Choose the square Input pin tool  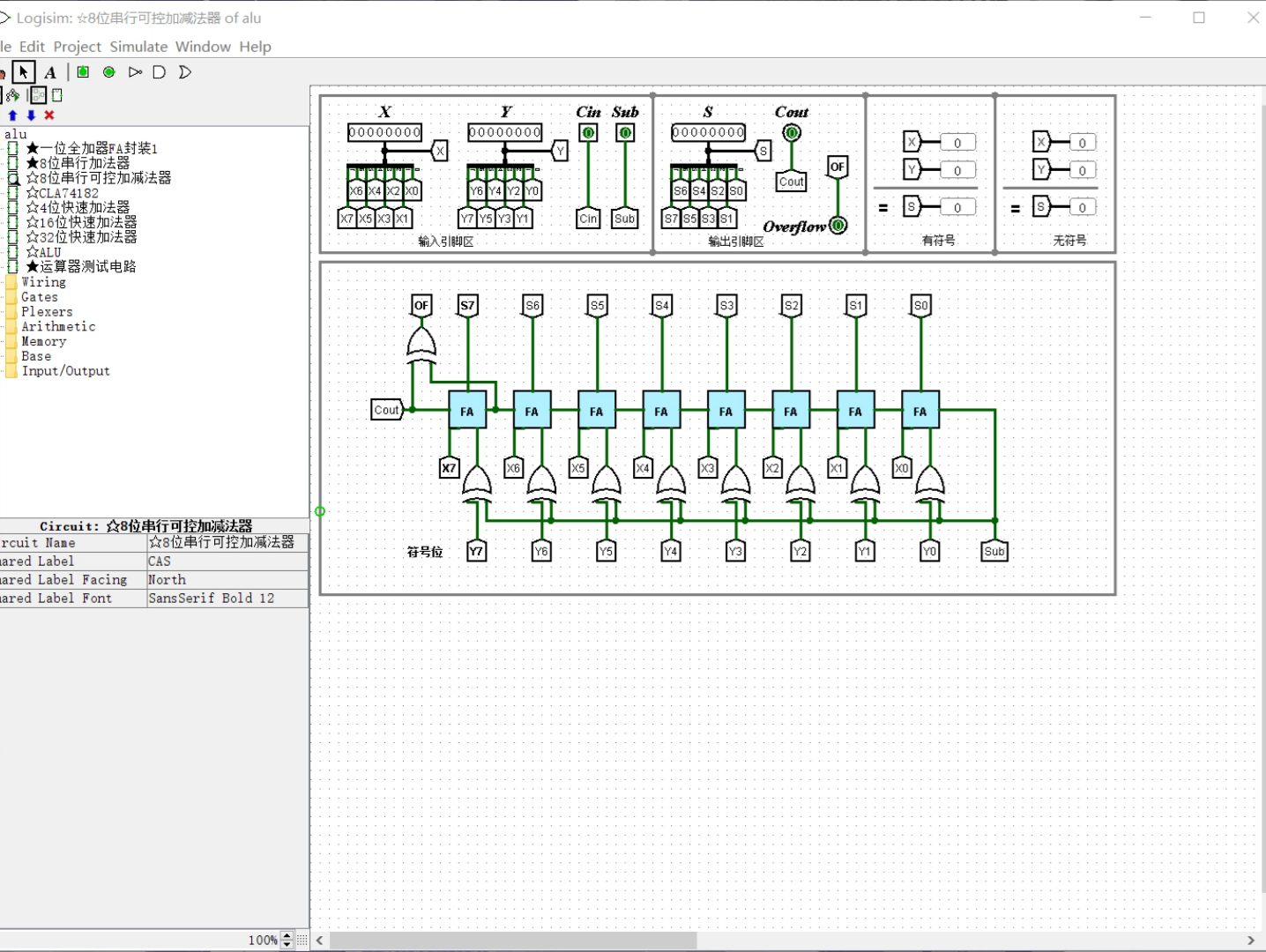83,72
